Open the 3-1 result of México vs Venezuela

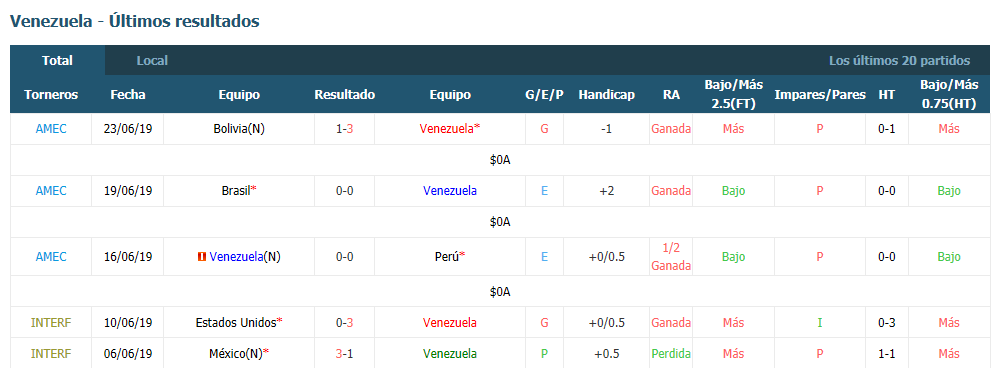click(345, 353)
